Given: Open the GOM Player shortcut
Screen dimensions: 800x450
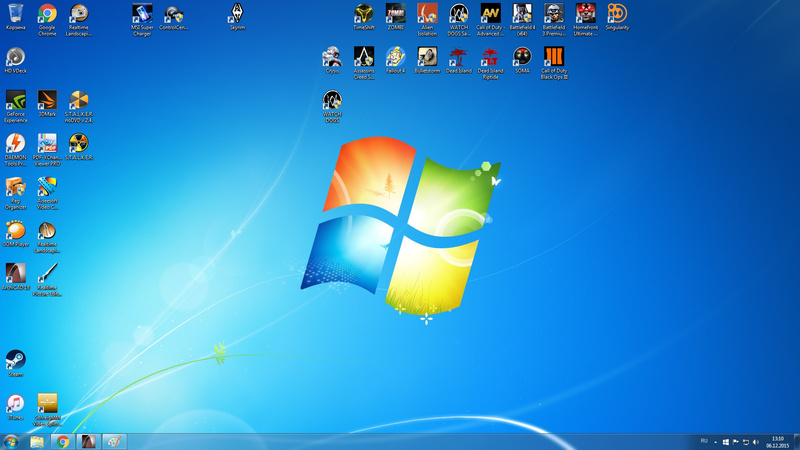Looking at the screenshot, I should click(x=15, y=231).
